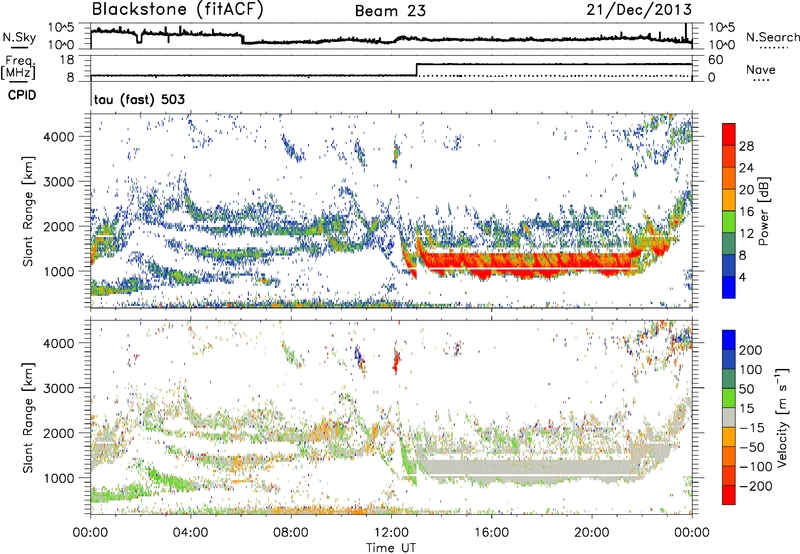Click the "16:00" time tick label
The height and width of the screenshot is (554, 800).
491,533
